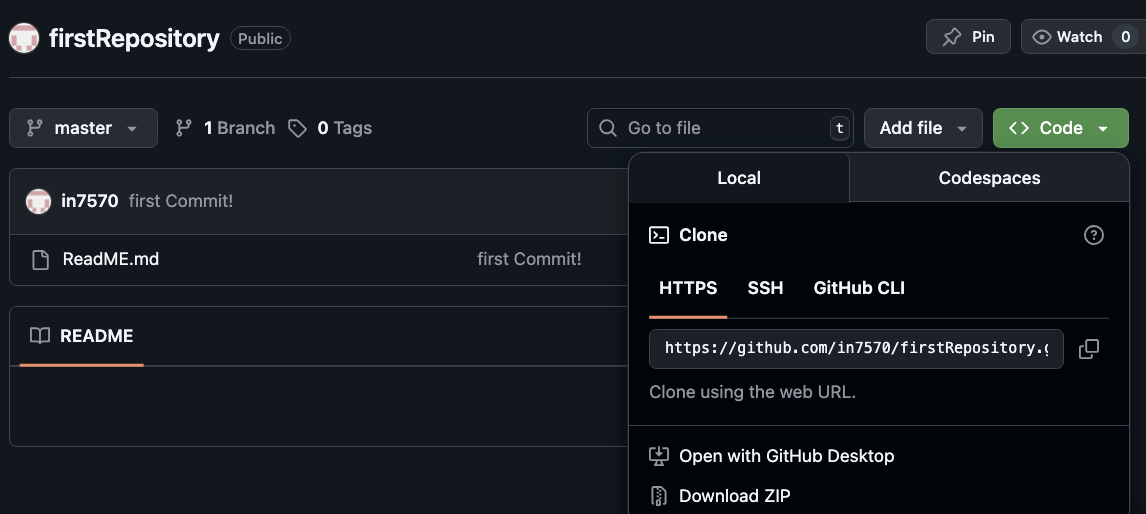1146x514 pixels.
Task: View the 1 Branch link
Action: point(225,128)
